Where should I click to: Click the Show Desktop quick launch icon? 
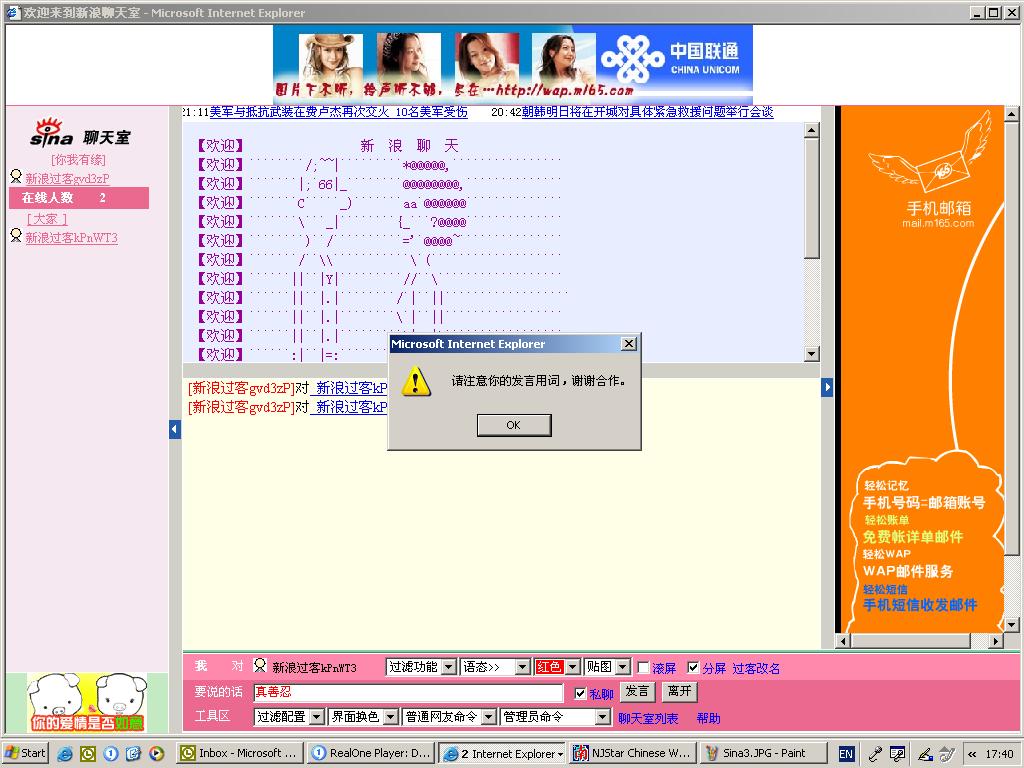(133, 754)
